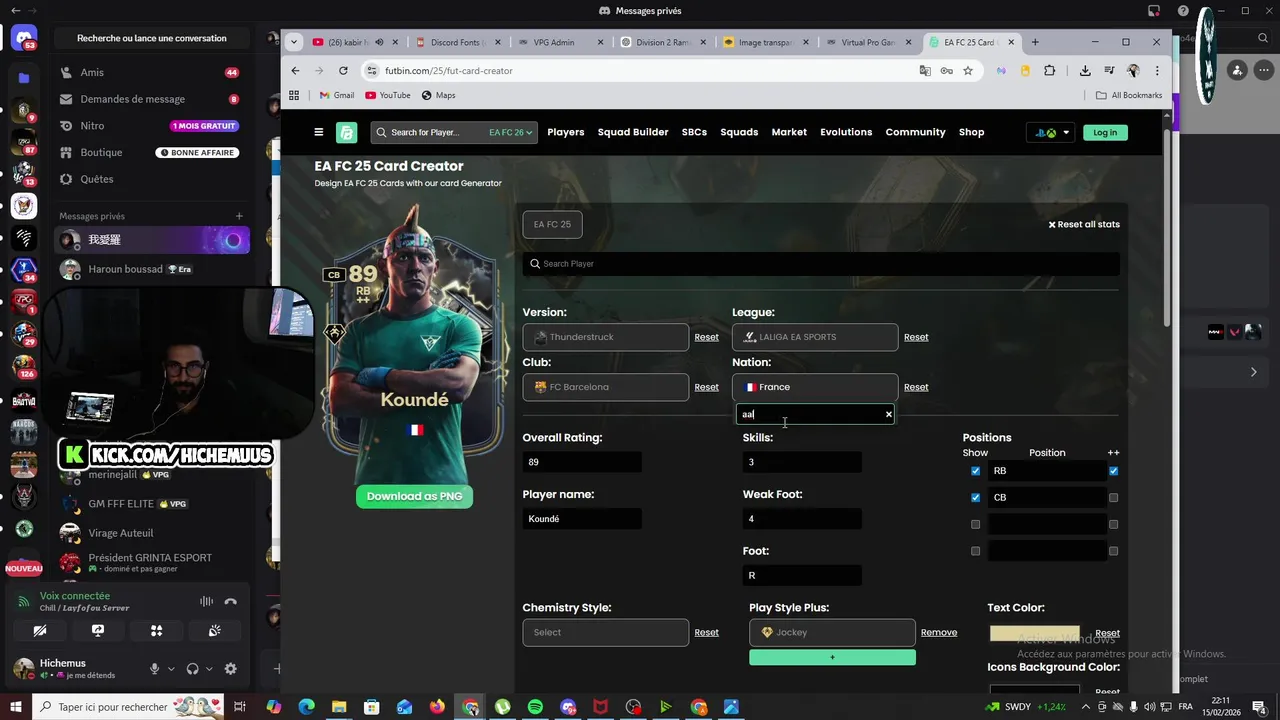This screenshot has width=1280, height=720.
Task: Open the Version Thunderstruck dropdown
Action: [x=605, y=337]
